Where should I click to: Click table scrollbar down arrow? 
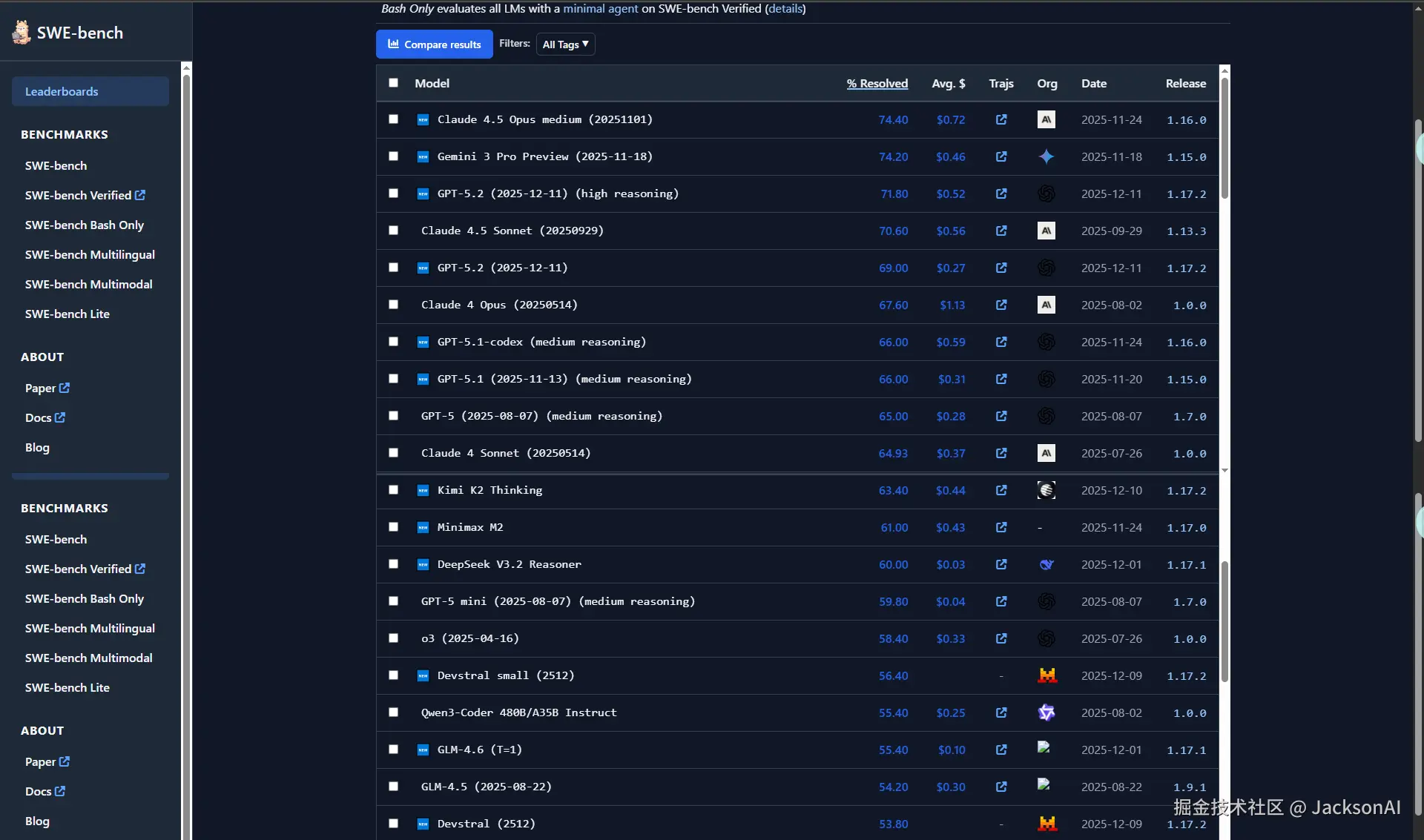(x=1224, y=470)
